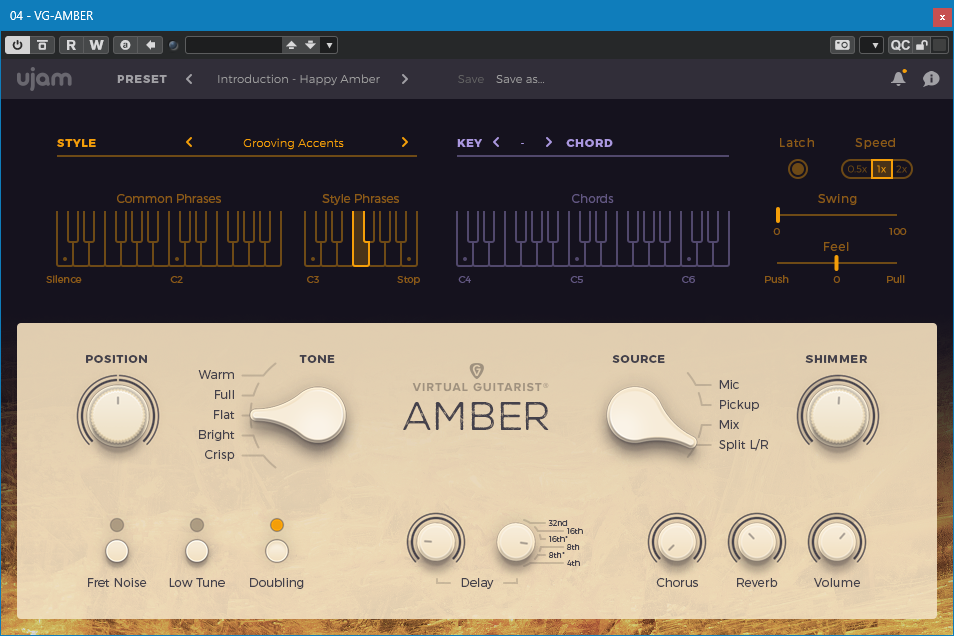Click the Swing slider track
Viewport: 954px width, 636px height.
(836, 214)
